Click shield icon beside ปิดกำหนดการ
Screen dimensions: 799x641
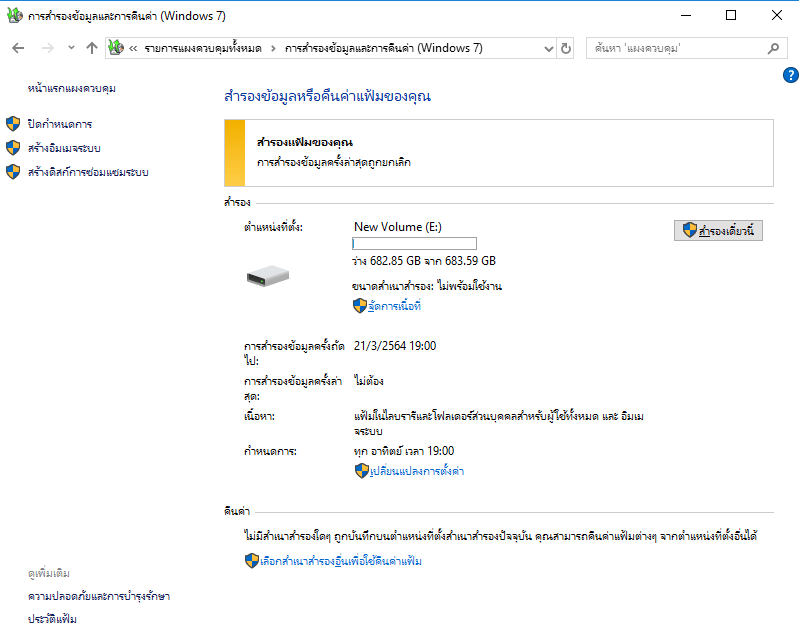[x=13, y=123]
